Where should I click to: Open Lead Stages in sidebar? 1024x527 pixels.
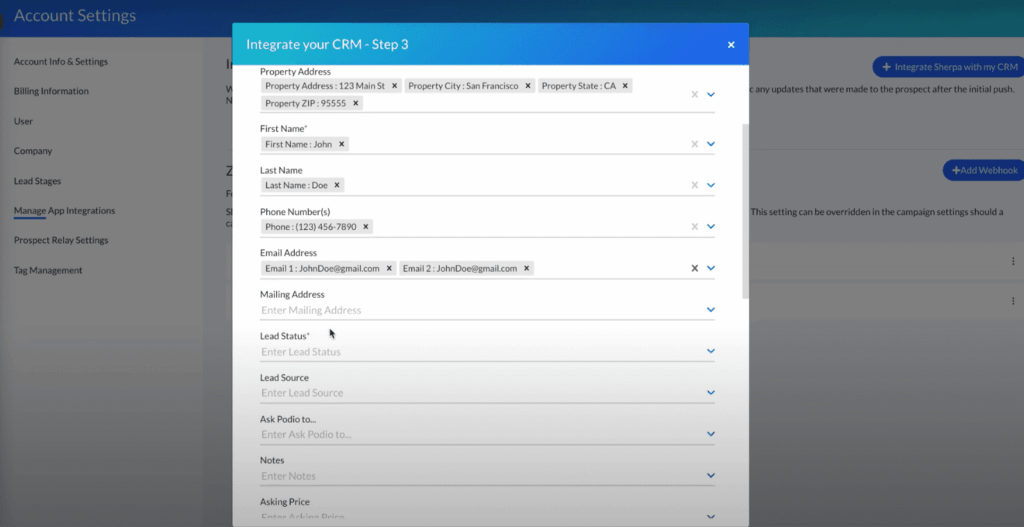click(x=37, y=181)
